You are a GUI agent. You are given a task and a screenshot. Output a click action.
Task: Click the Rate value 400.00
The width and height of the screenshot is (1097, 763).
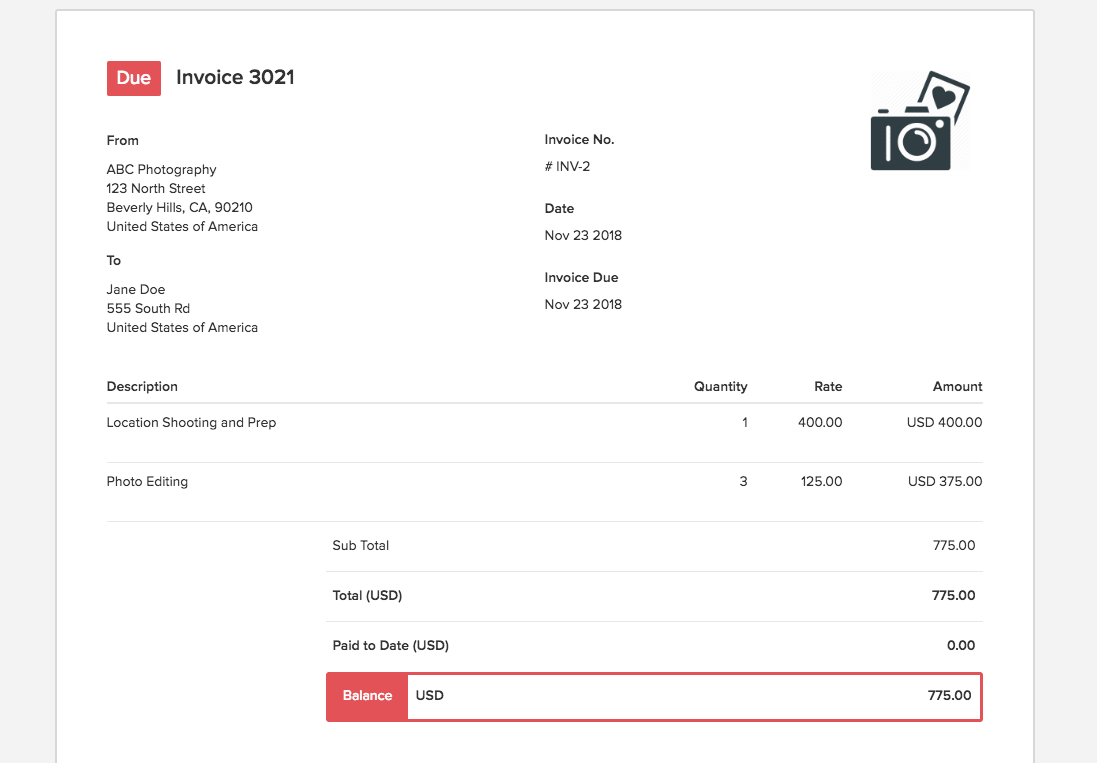pos(820,422)
